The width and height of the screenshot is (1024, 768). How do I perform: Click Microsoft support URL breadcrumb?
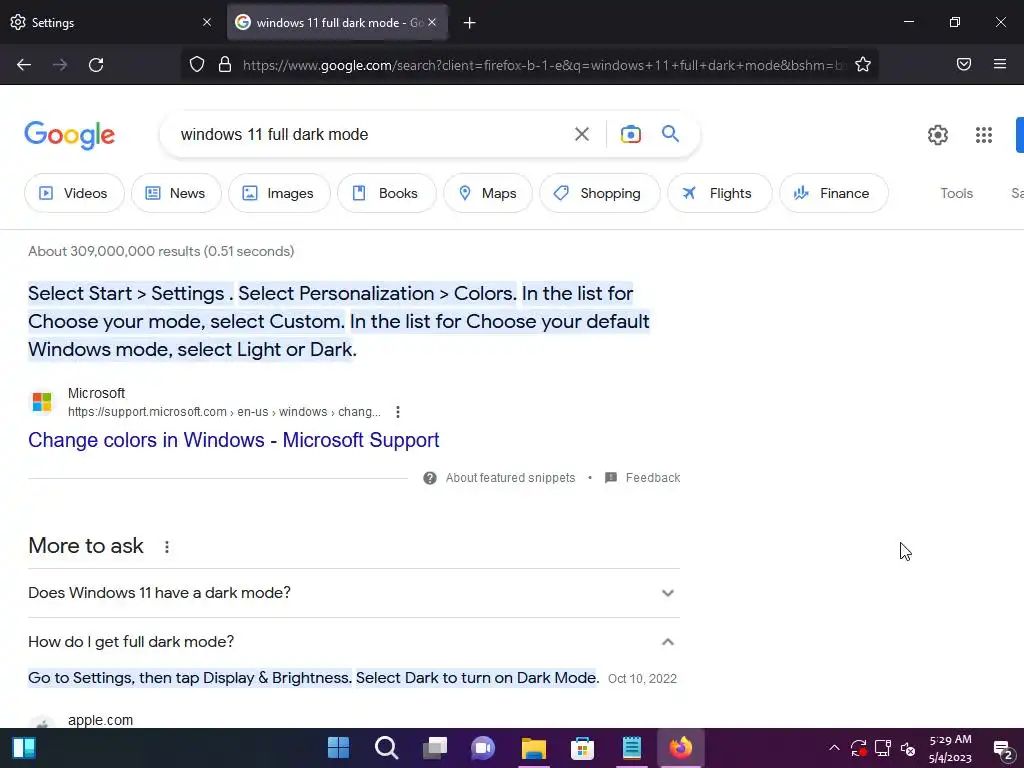point(224,412)
